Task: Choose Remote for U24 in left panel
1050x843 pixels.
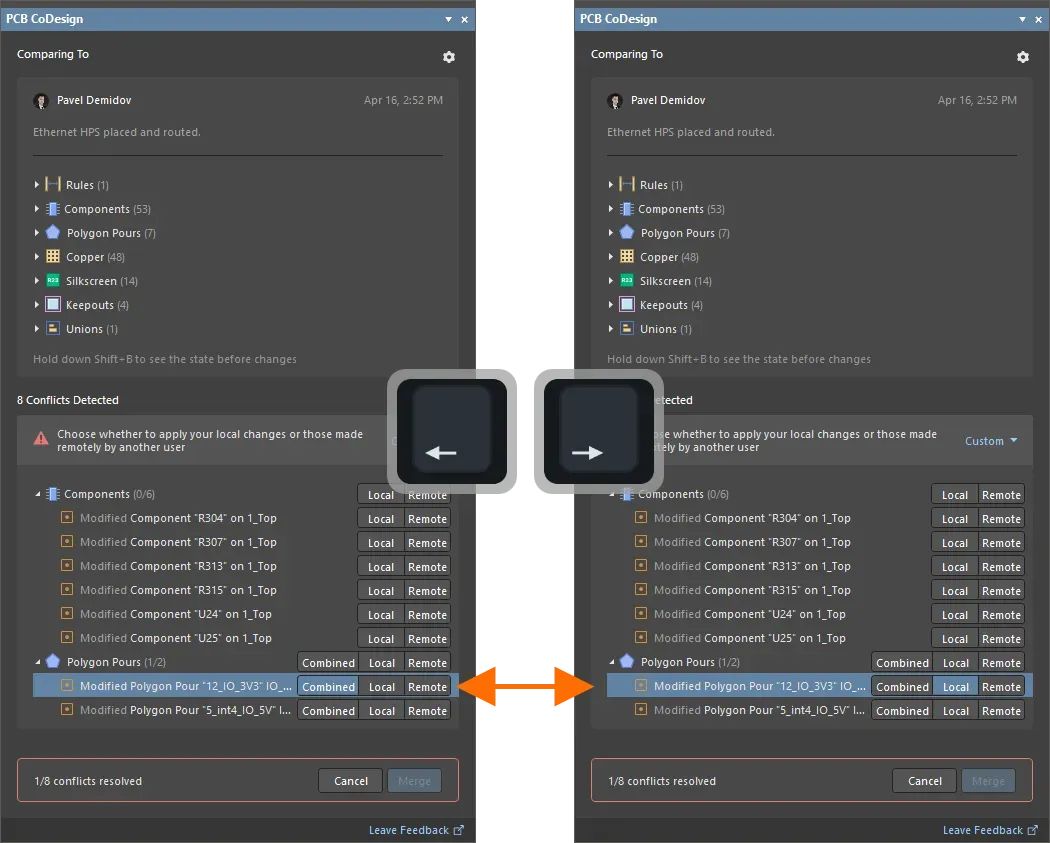Action: point(427,615)
